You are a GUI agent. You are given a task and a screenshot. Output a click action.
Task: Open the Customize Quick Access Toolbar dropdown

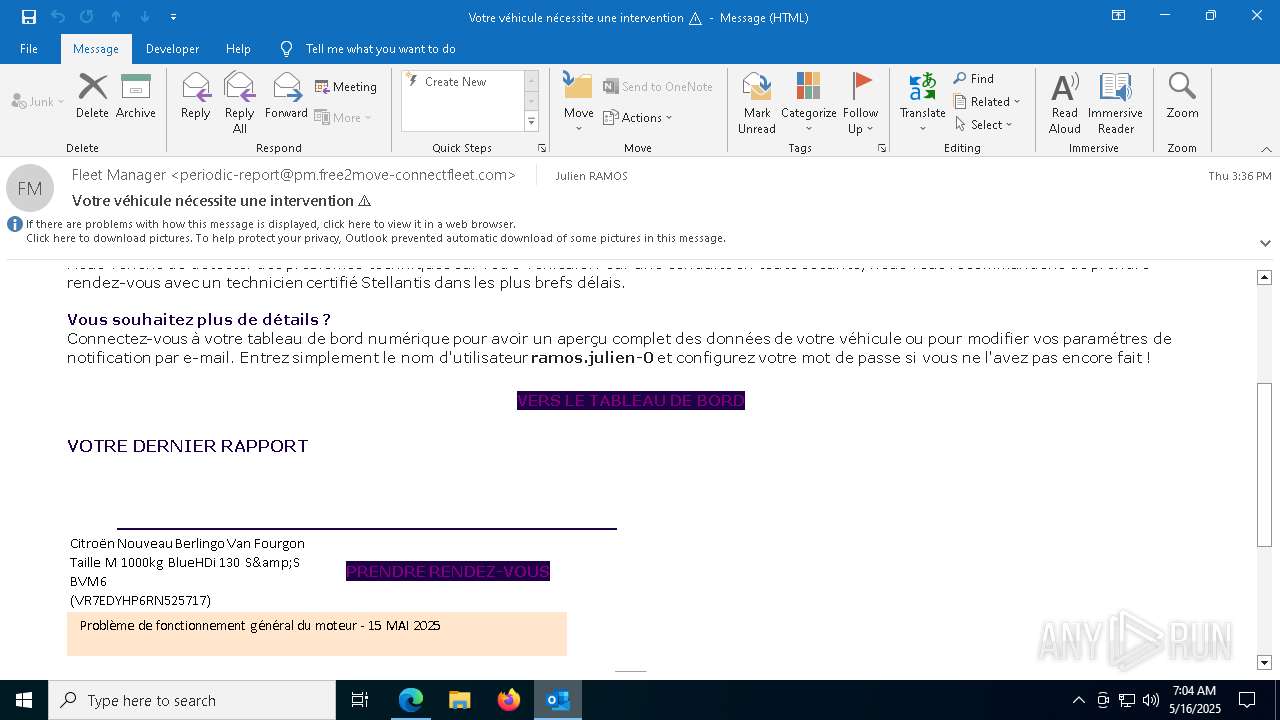(174, 17)
